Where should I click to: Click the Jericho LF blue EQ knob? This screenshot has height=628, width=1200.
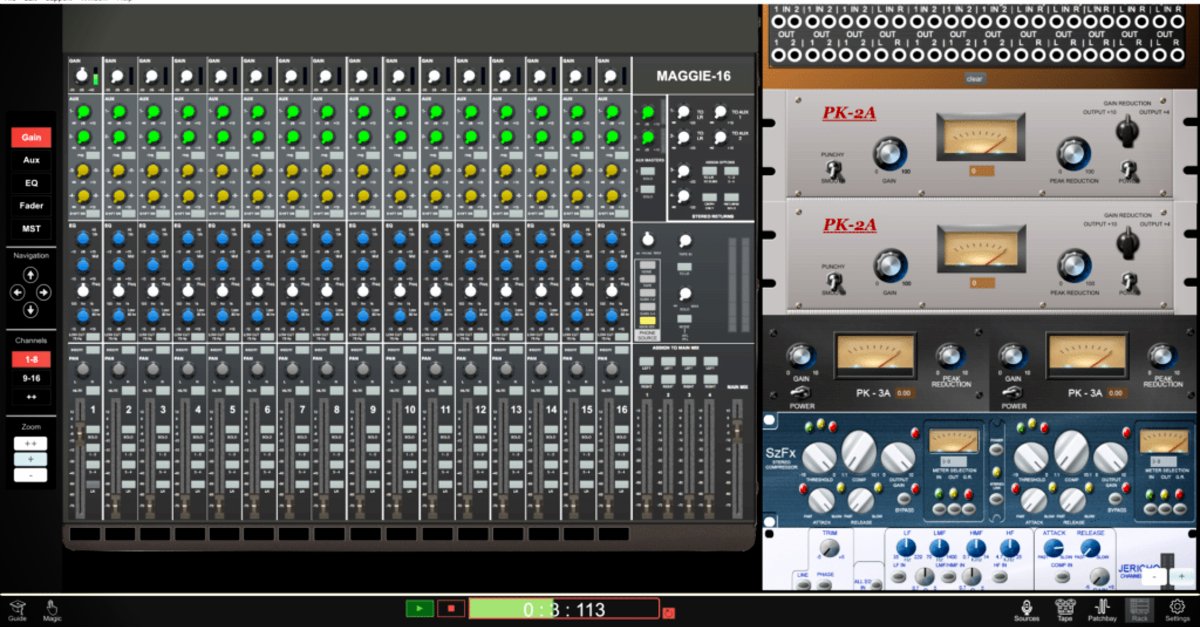(x=908, y=549)
